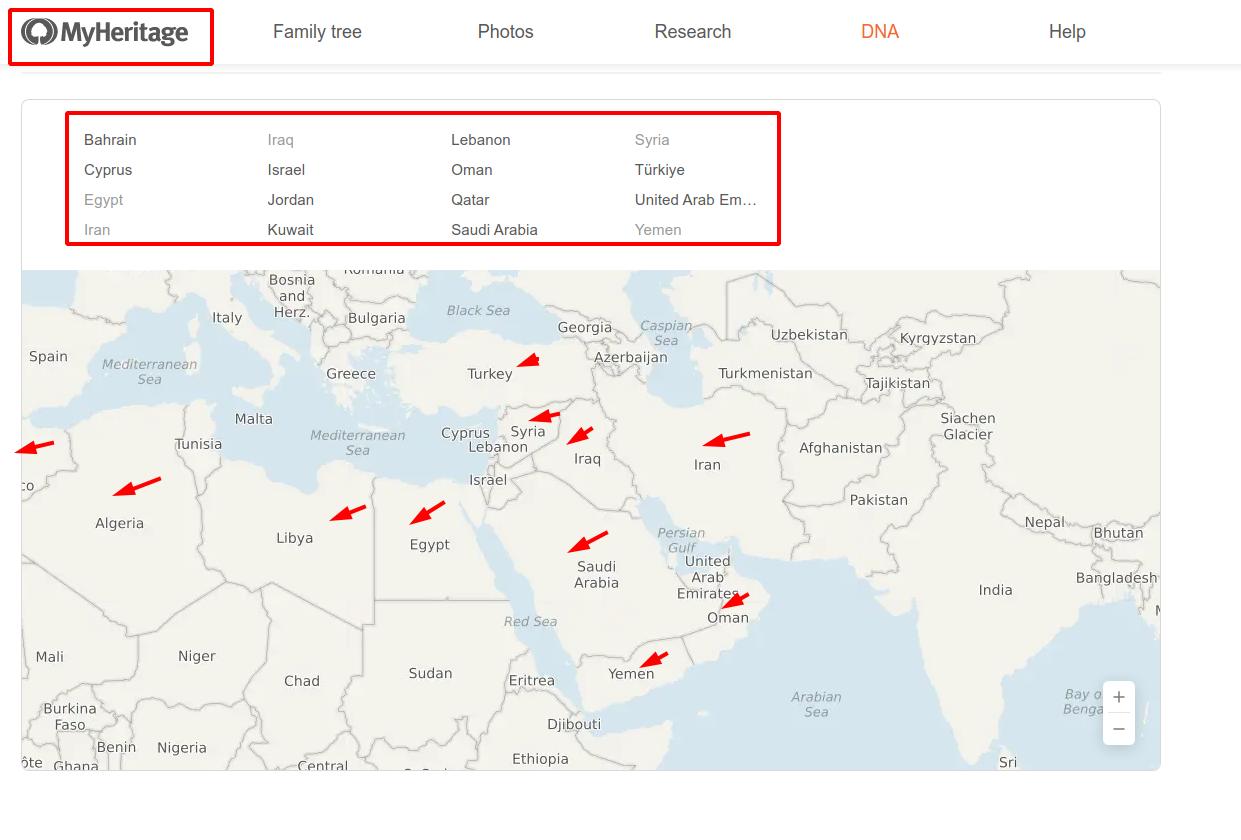The height and width of the screenshot is (840, 1241).
Task: Open the Family tree menu
Action: point(317,32)
